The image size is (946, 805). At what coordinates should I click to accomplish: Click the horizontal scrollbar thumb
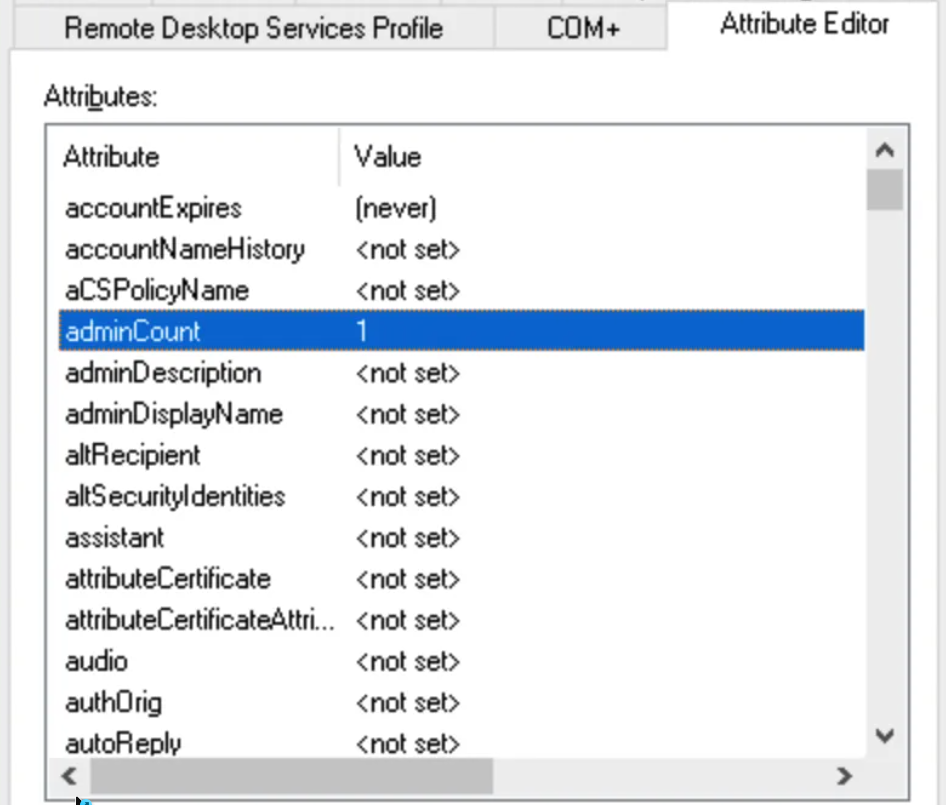click(290, 775)
